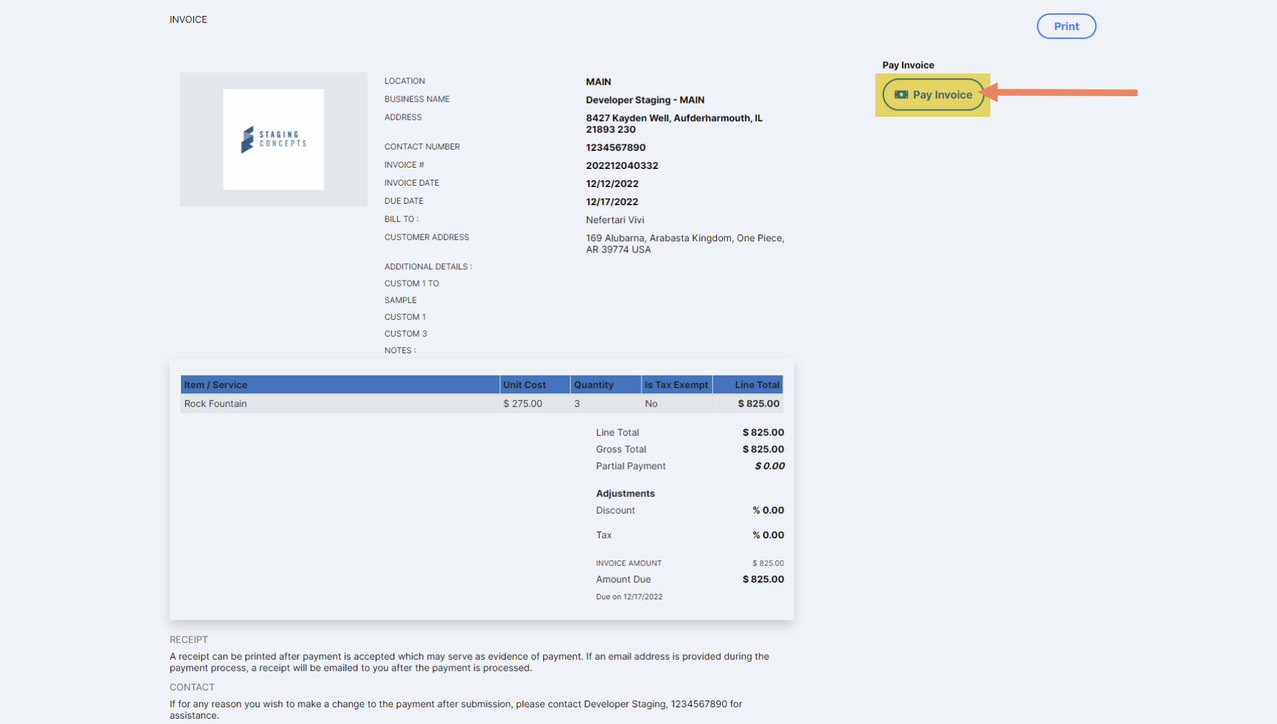The image size is (1277, 724).
Task: Click the bill-to name Nefertari Vivi
Action: (x=614, y=220)
